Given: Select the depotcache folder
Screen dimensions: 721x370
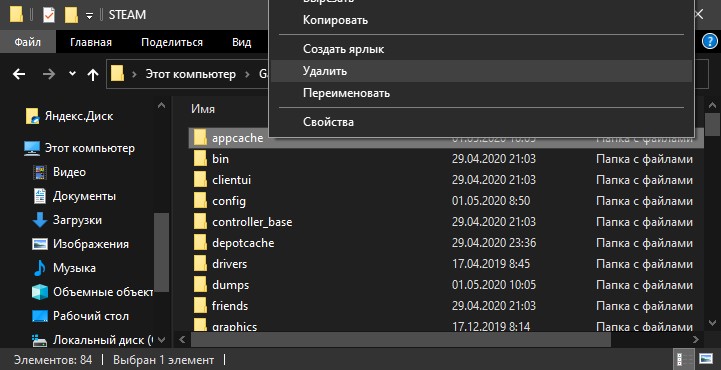Looking at the screenshot, I should click(243, 243).
